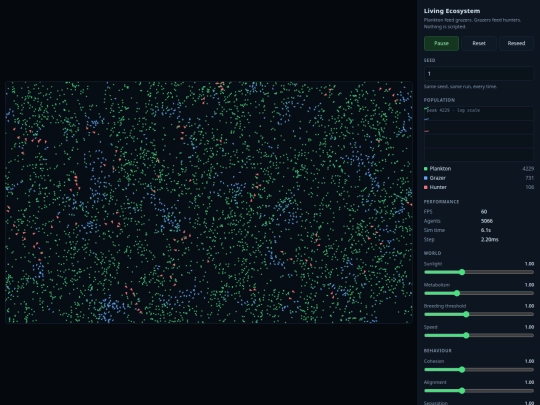This screenshot has width=540, height=405.
Task: Adjust the Speed slider
Action: click(479, 335)
